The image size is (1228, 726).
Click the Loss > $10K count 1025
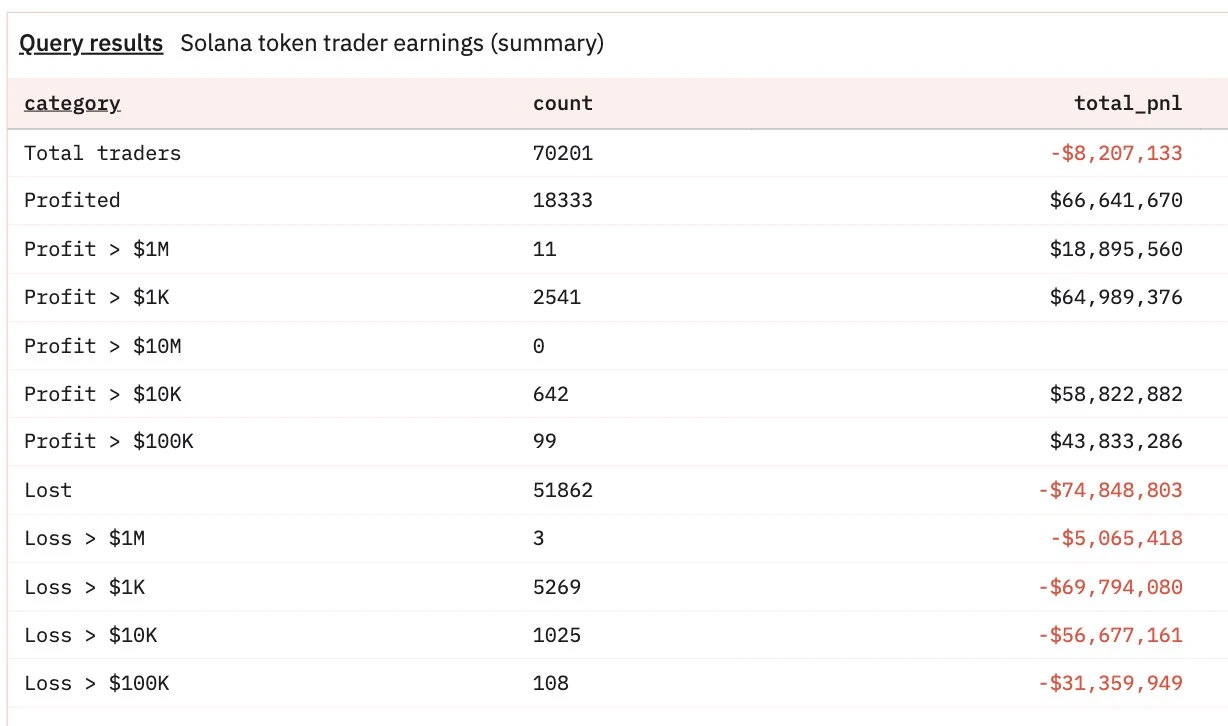coord(557,635)
